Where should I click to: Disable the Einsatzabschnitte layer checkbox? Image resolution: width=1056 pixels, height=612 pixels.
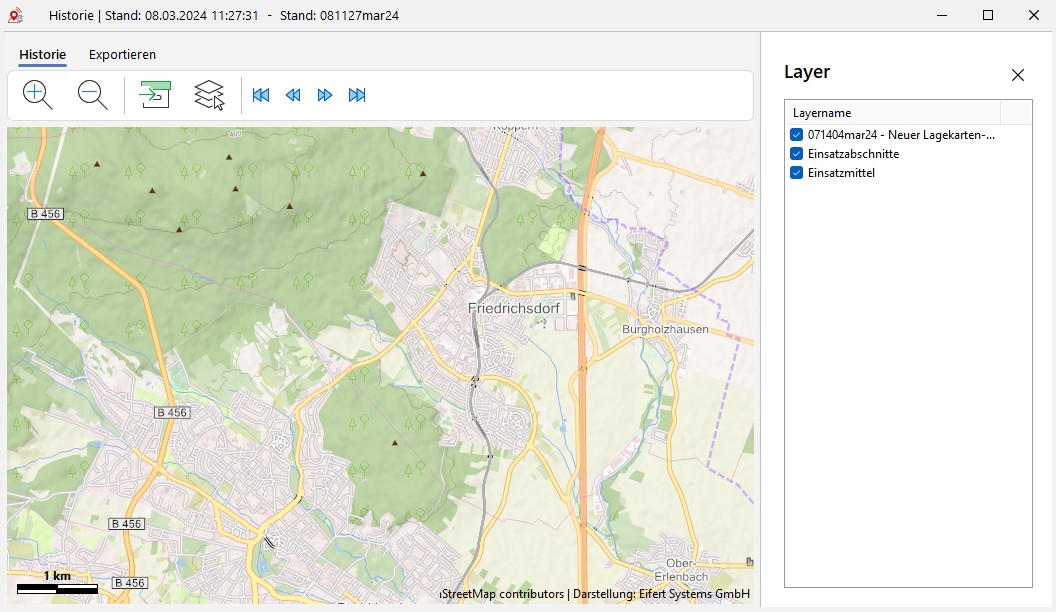(796, 154)
